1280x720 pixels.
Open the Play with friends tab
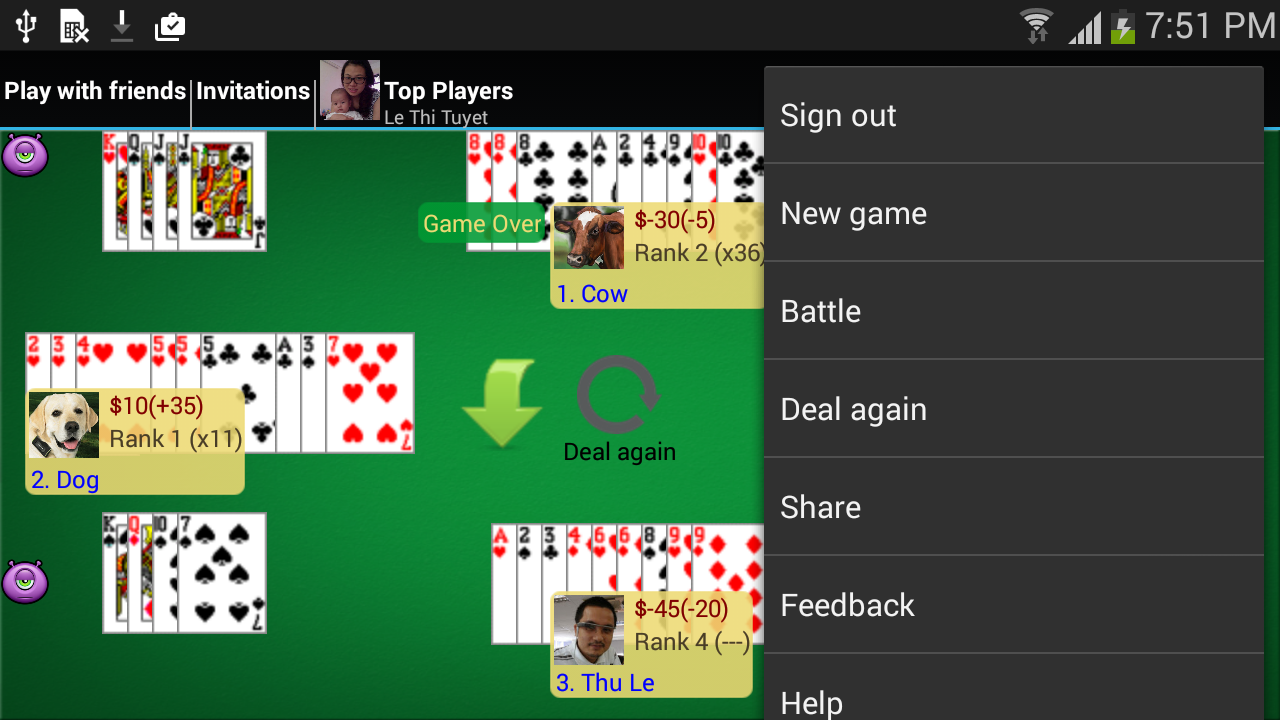pyautogui.click(x=95, y=91)
